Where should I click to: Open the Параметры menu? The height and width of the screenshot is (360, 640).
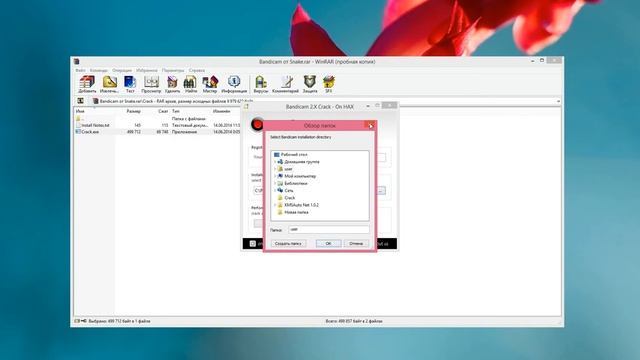click(173, 70)
